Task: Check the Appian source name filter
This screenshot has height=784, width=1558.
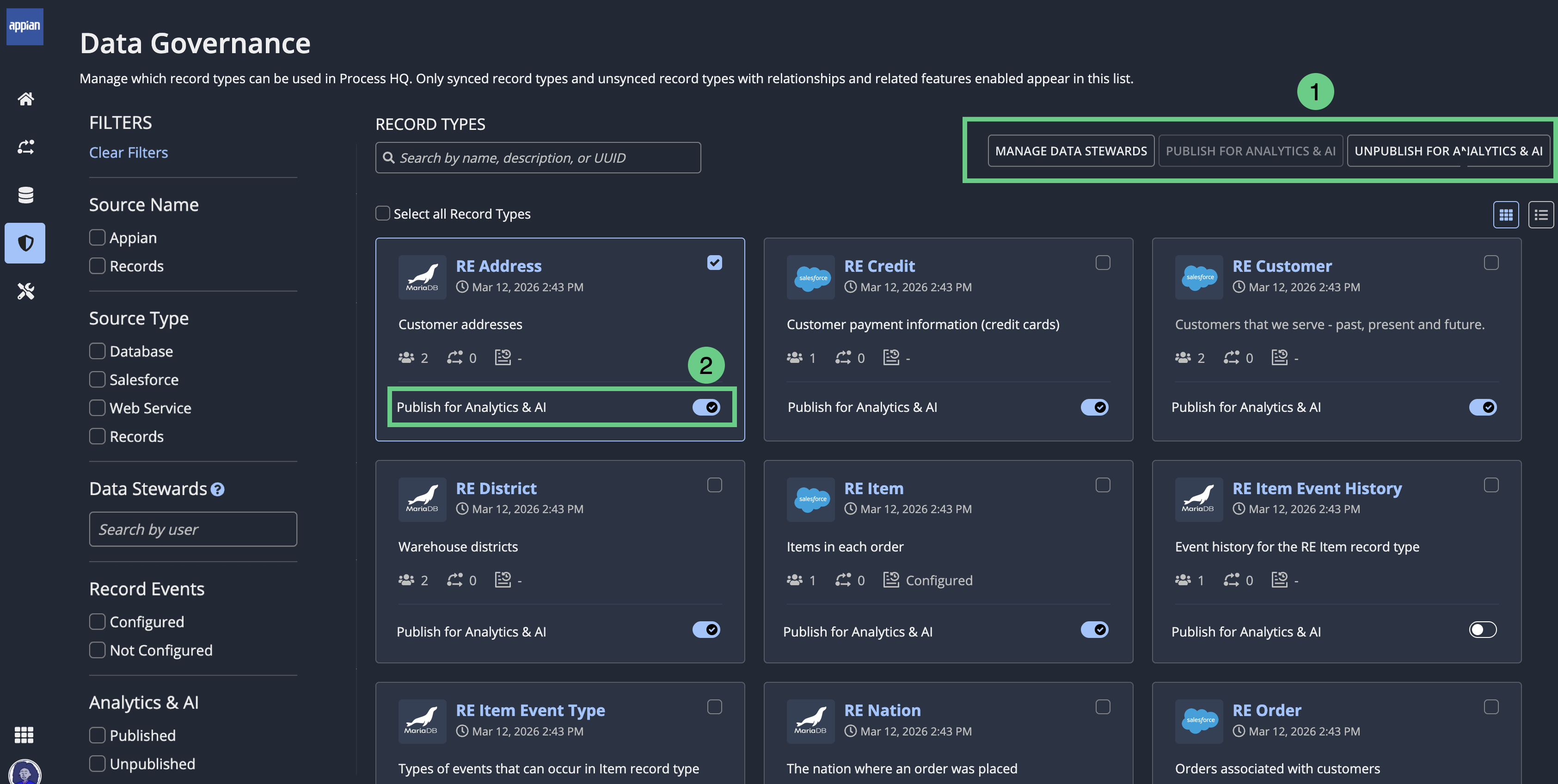Action: coord(98,238)
